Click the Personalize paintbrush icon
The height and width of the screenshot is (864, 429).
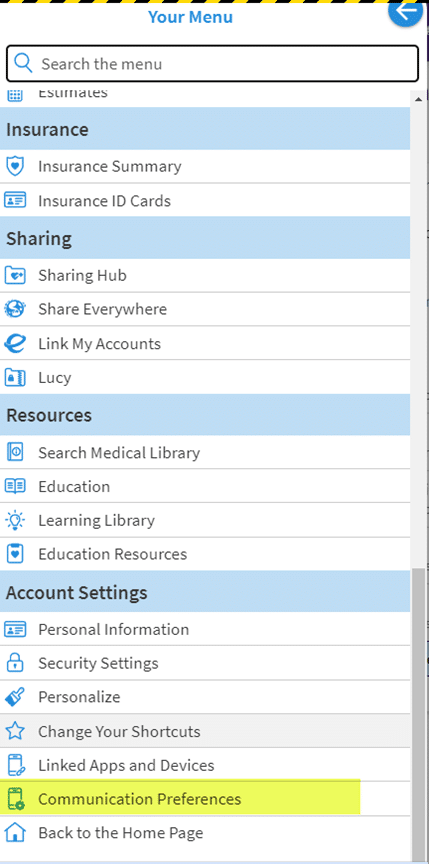click(x=15, y=697)
